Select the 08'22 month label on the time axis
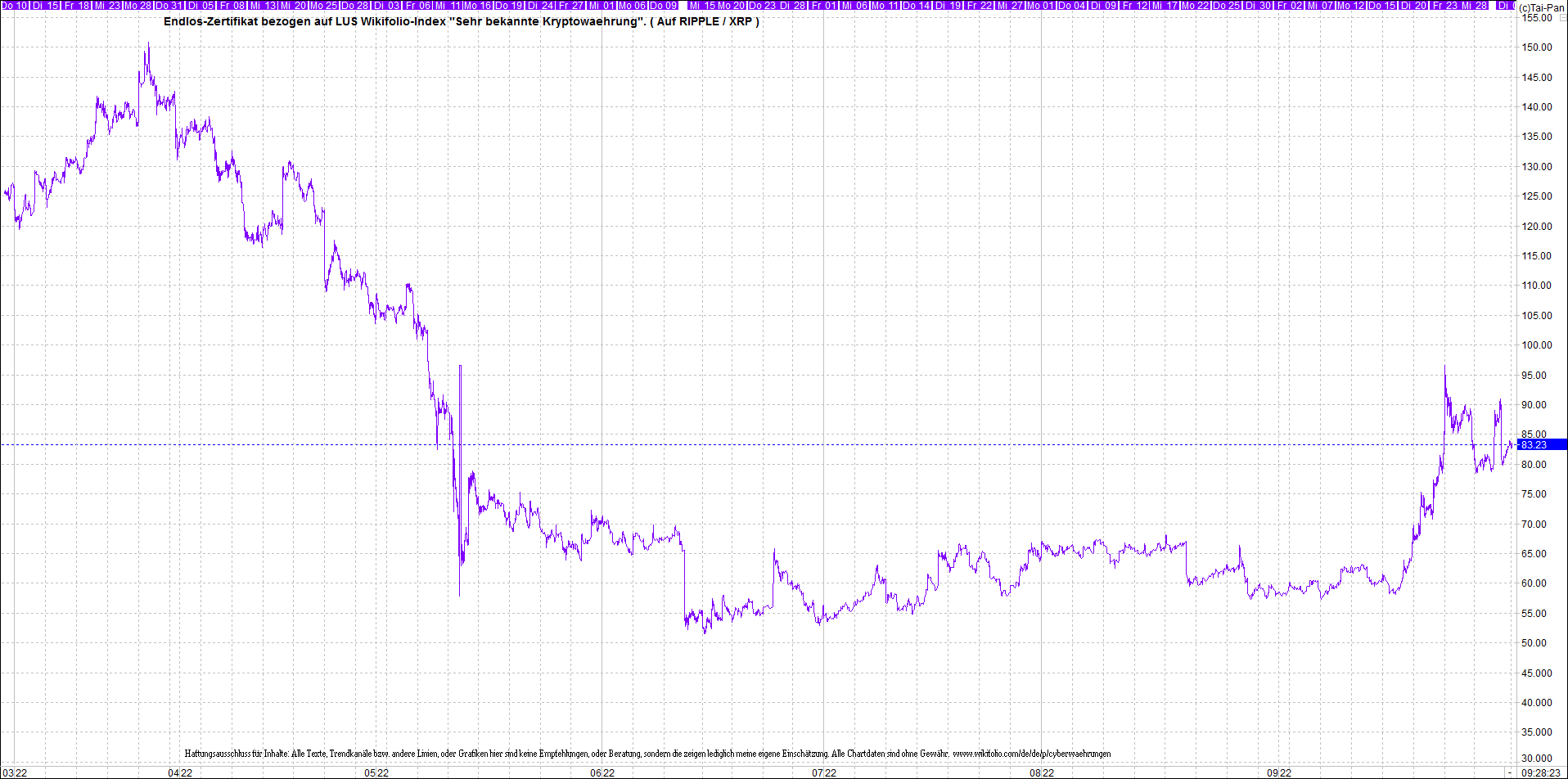1568x779 pixels. click(x=1042, y=772)
